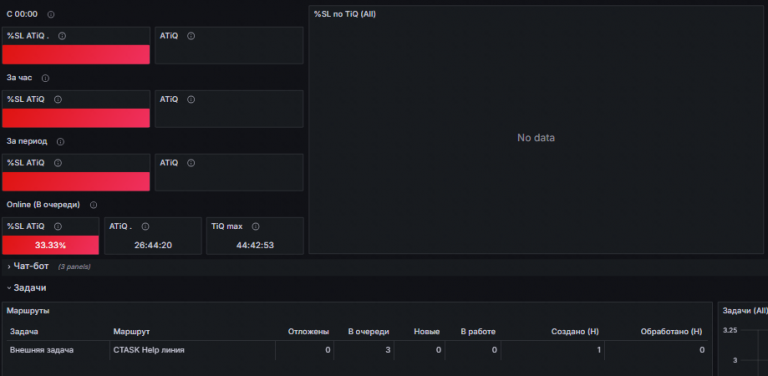
Task: Click the No data message
Action: (536, 138)
